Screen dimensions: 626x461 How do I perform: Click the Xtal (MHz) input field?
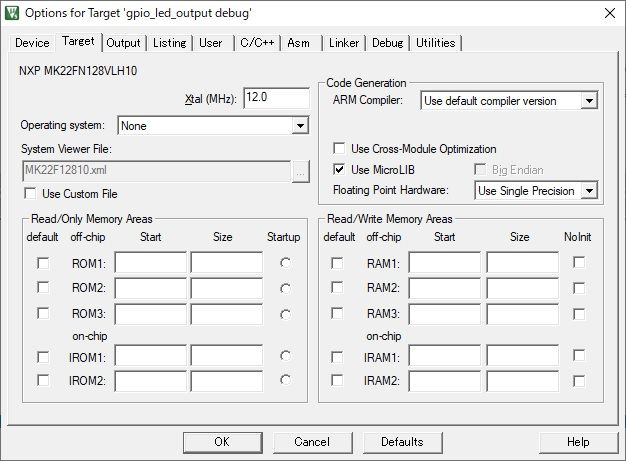[276, 98]
